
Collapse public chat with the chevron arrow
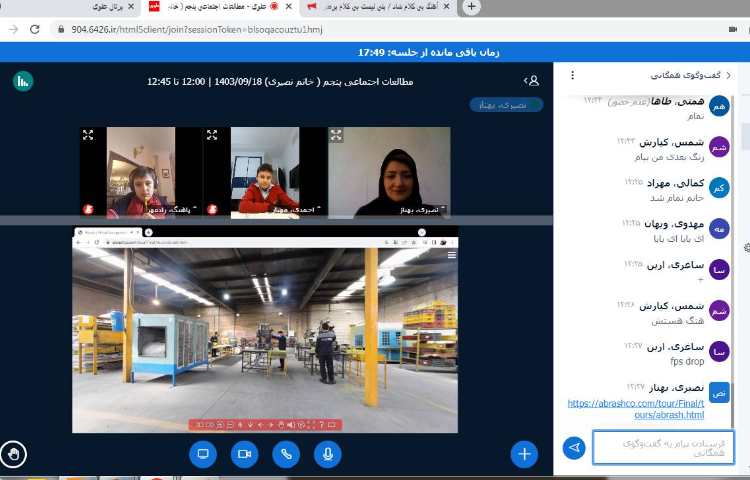[x=728, y=75]
